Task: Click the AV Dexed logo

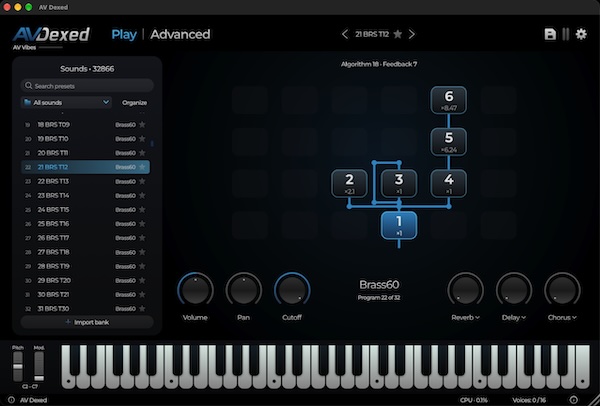Action: point(51,34)
